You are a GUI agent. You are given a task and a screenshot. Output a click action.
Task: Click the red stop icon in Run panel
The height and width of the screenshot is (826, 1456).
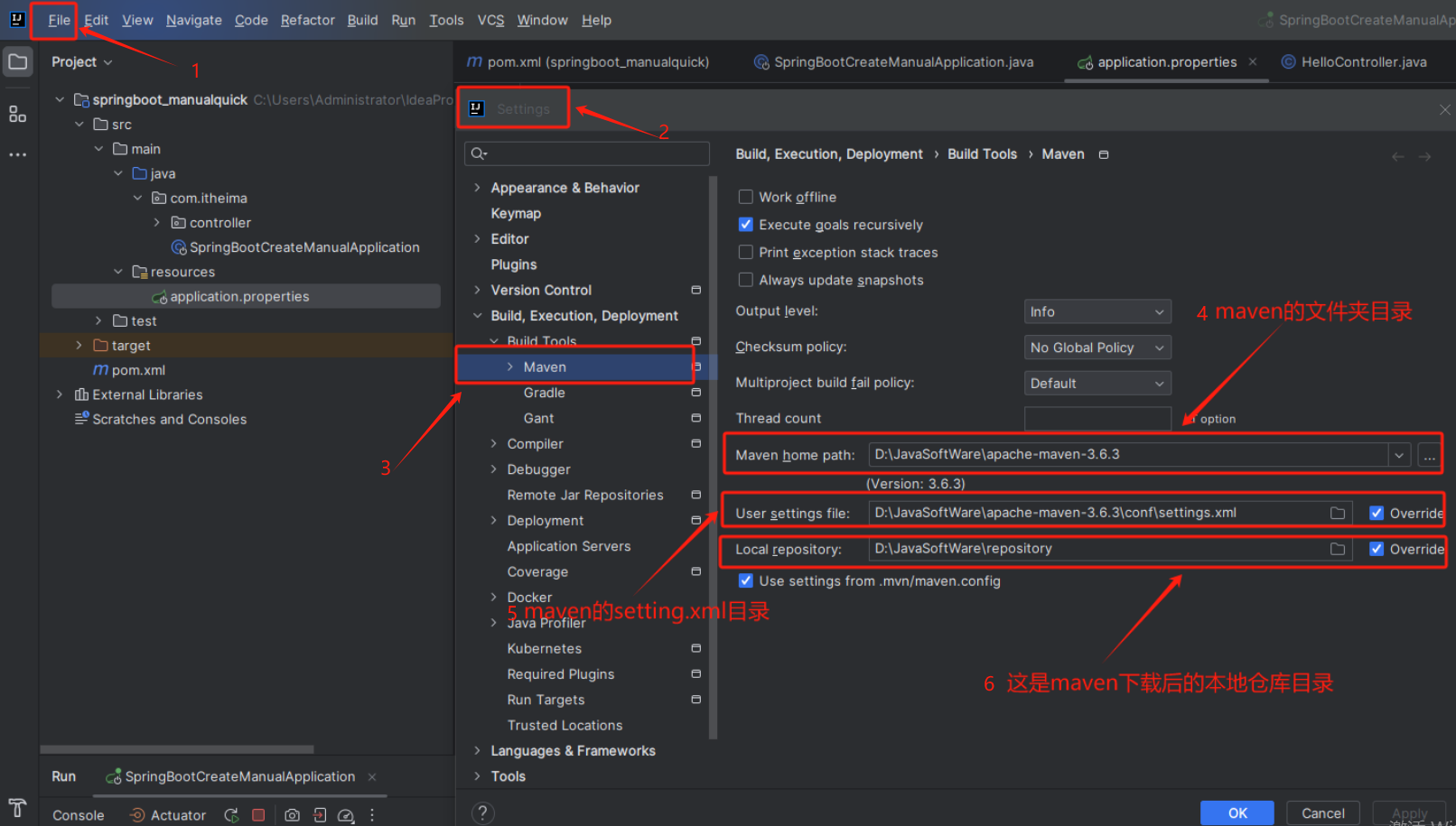pyautogui.click(x=258, y=815)
